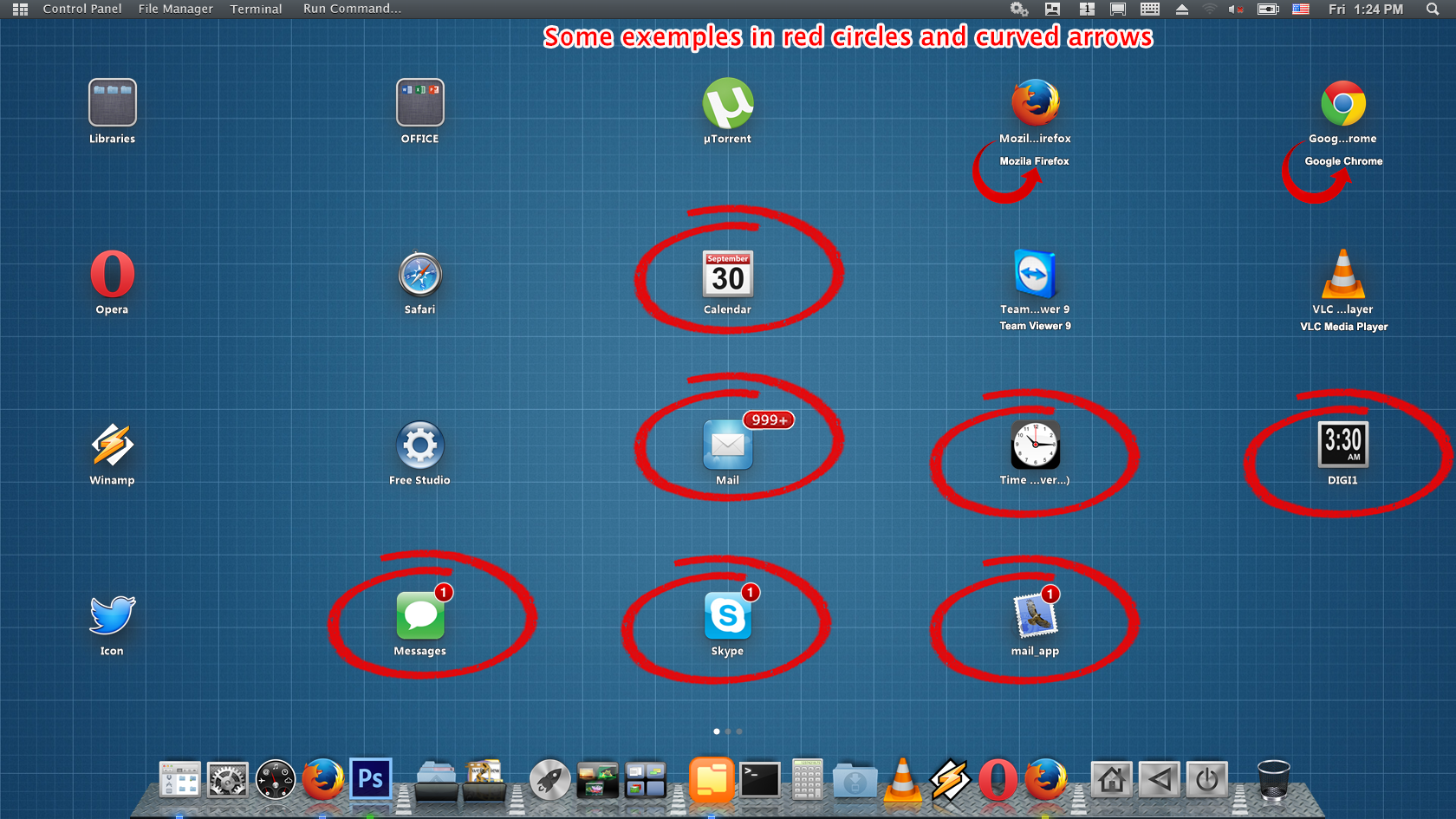Open the Dashboard gauge icon in the dock
Image resolution: width=1456 pixels, height=819 pixels.
coord(276,779)
